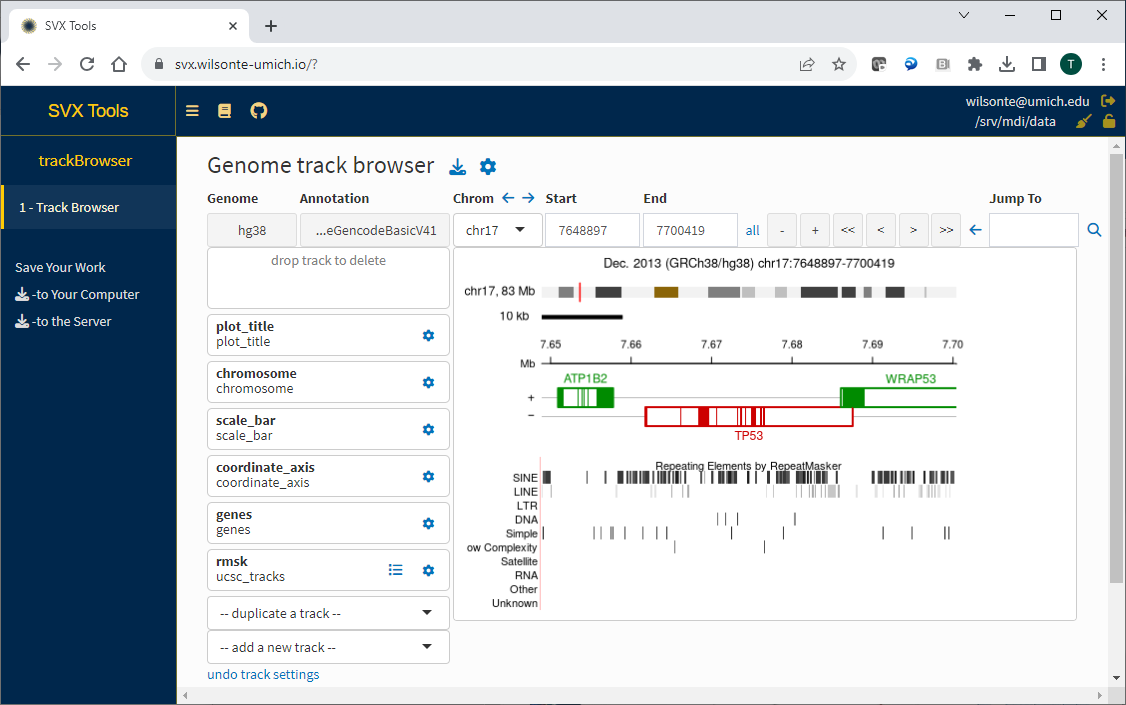Click the End coordinate field
Image resolution: width=1126 pixels, height=705 pixels.
pyautogui.click(x=690, y=230)
